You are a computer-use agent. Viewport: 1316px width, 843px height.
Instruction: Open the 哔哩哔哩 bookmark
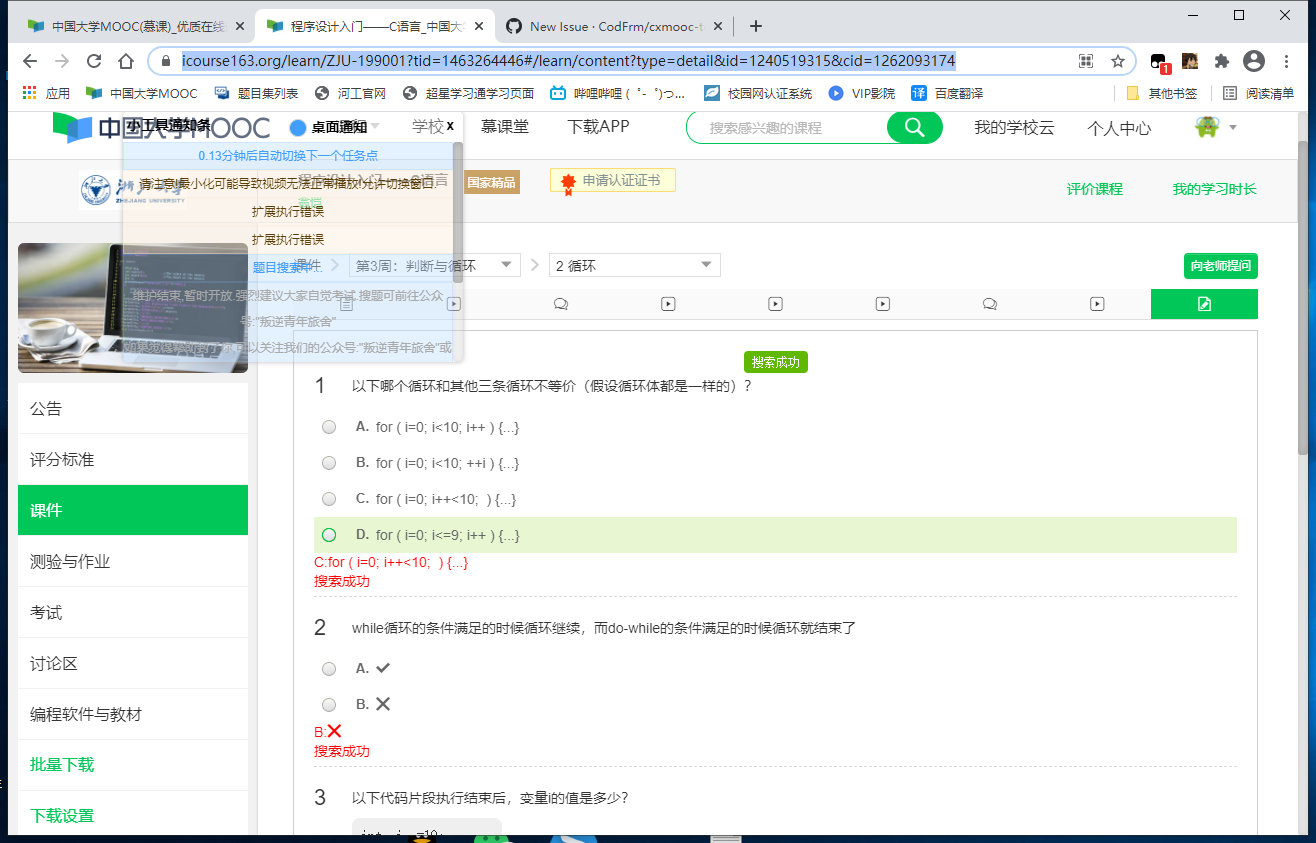pos(617,93)
